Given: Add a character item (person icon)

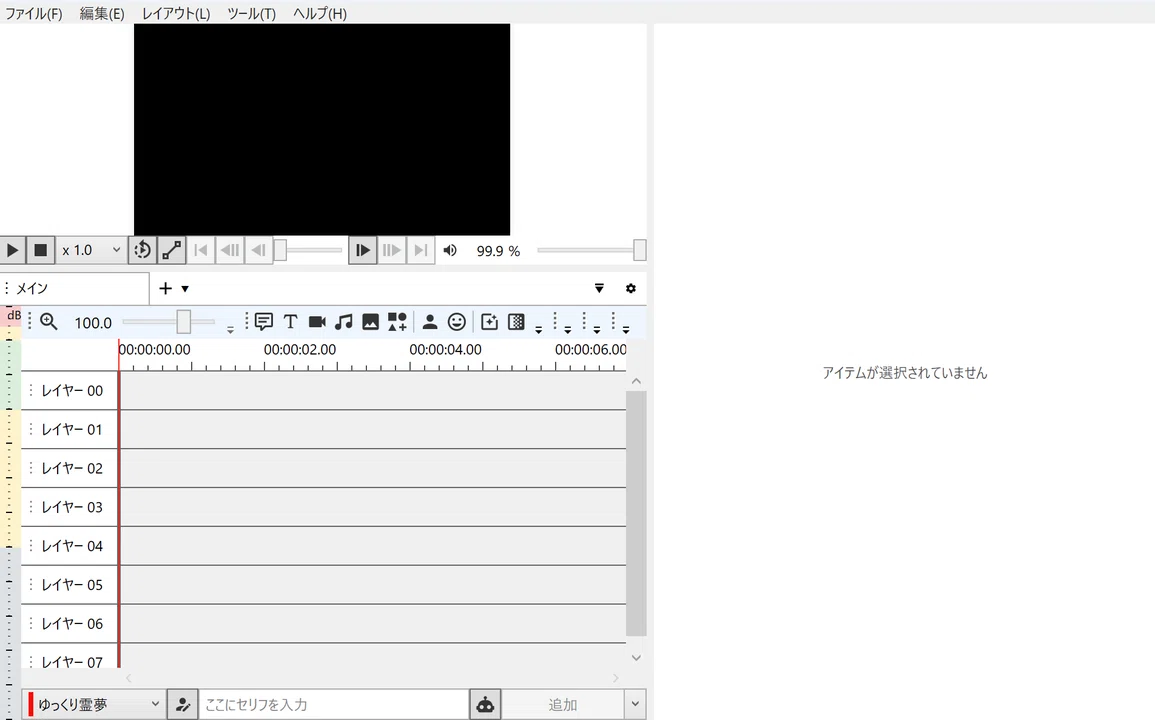Looking at the screenshot, I should [x=430, y=322].
